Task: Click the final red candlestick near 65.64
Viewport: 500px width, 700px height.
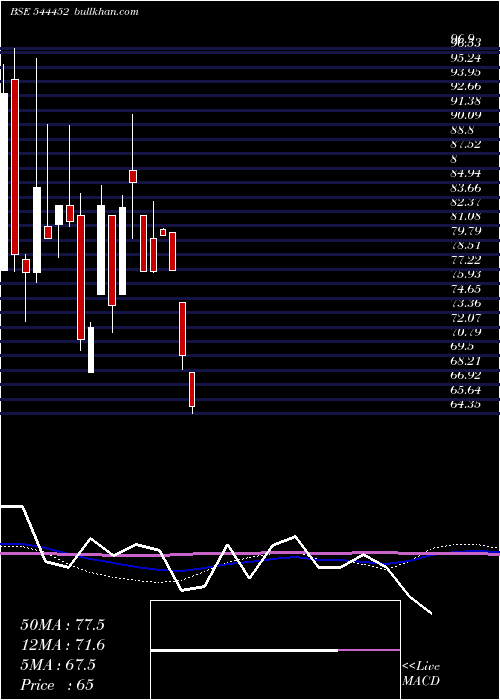Action: 192,389
